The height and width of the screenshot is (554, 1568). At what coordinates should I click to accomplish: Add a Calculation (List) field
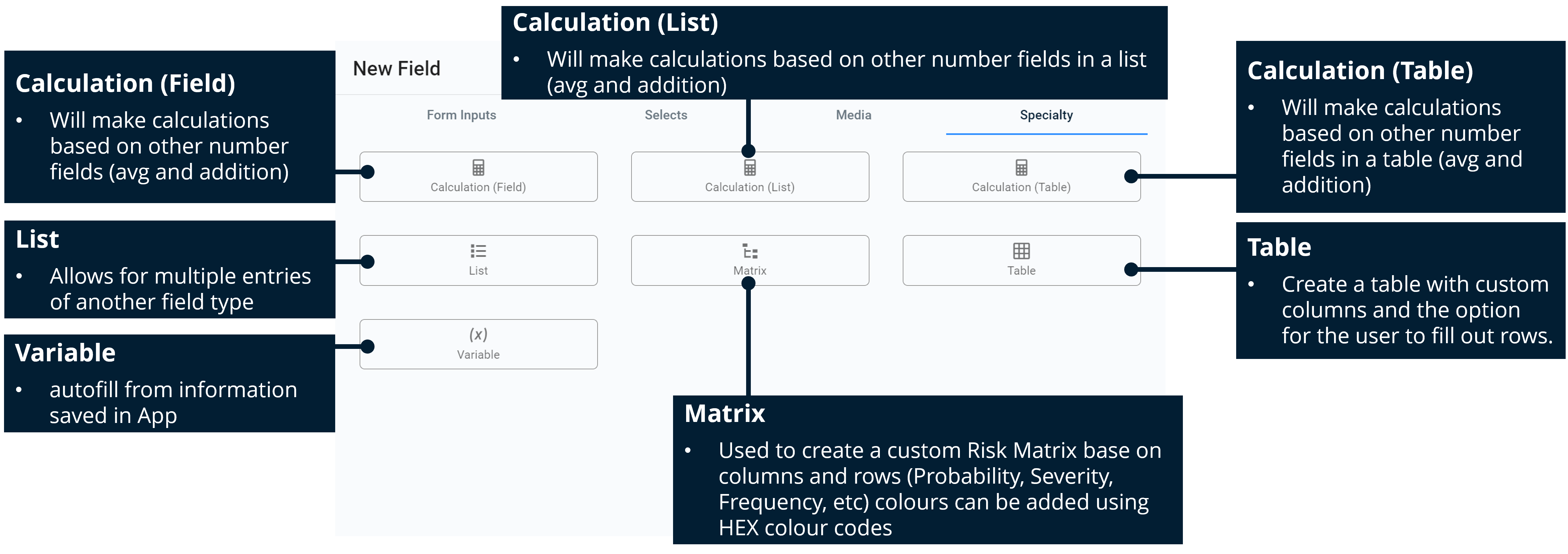click(x=750, y=177)
